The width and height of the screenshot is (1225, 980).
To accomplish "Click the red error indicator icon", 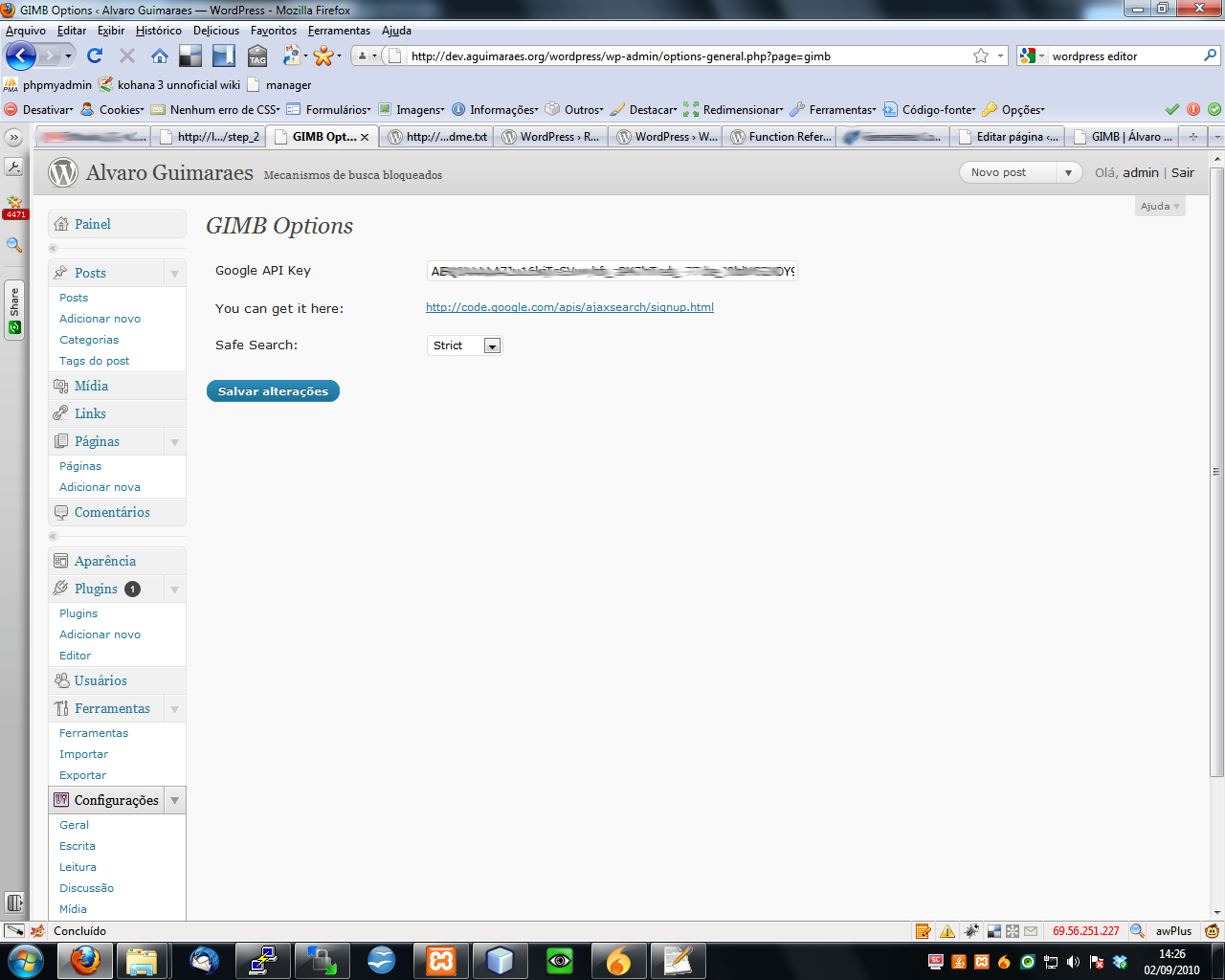I will coord(1193,109).
